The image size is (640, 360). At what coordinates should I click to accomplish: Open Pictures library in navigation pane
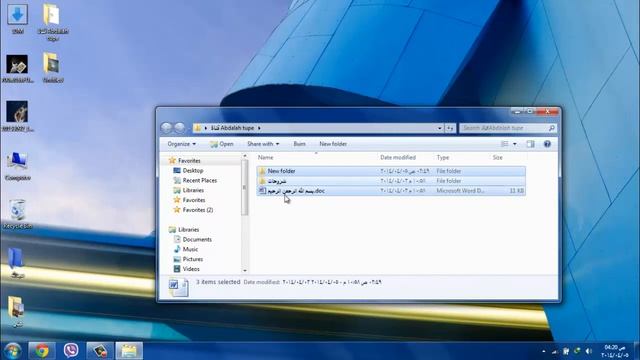[188, 259]
